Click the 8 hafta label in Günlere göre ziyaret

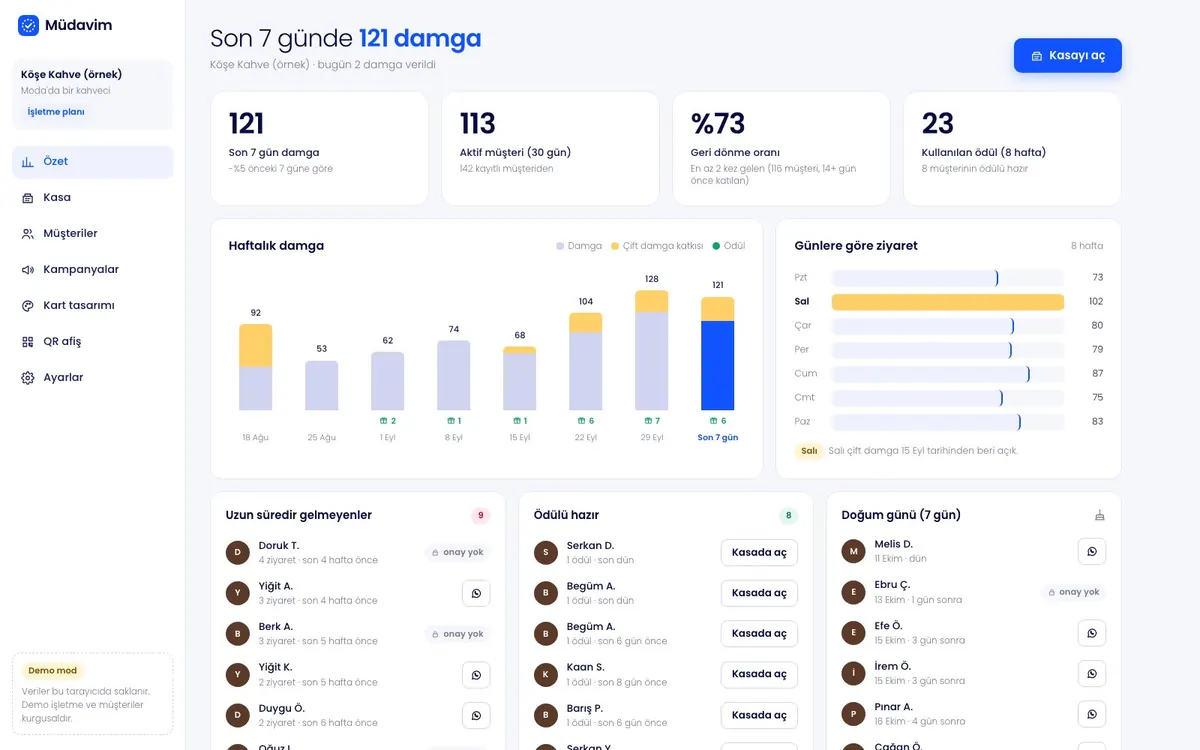point(1087,246)
